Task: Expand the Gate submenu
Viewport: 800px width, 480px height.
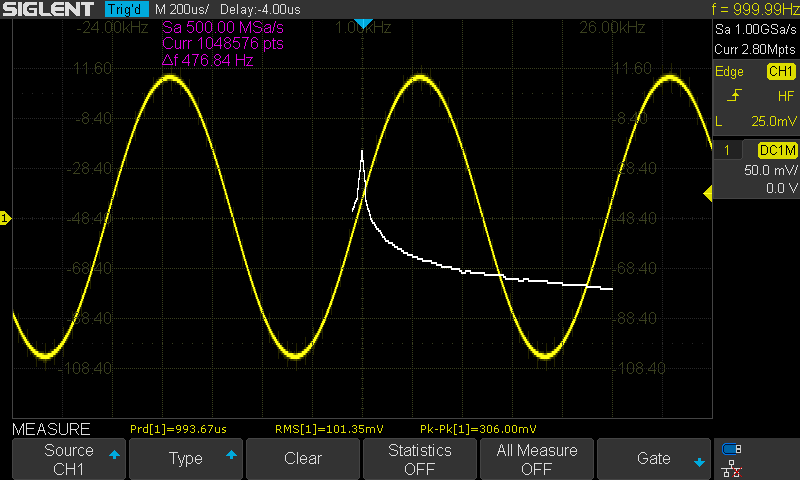Action: point(654,459)
